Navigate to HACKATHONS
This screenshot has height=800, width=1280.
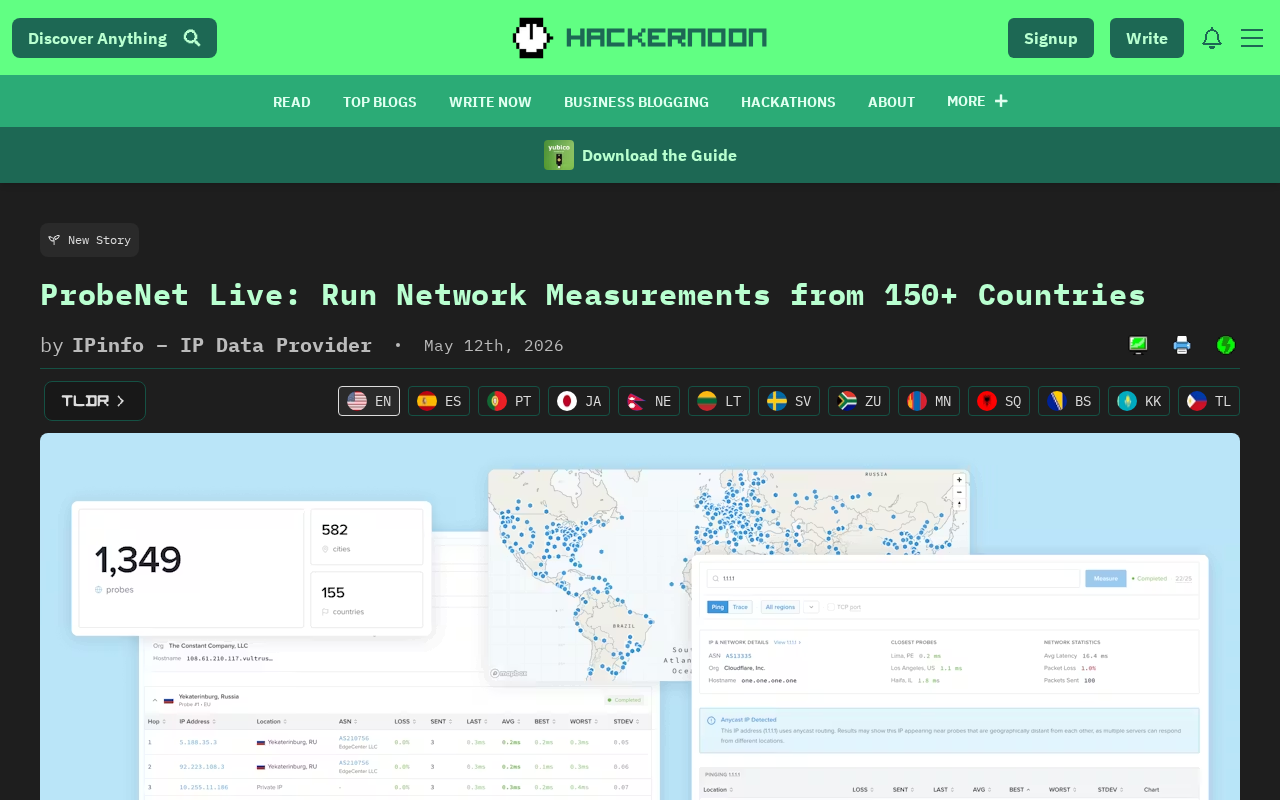pyautogui.click(x=788, y=102)
